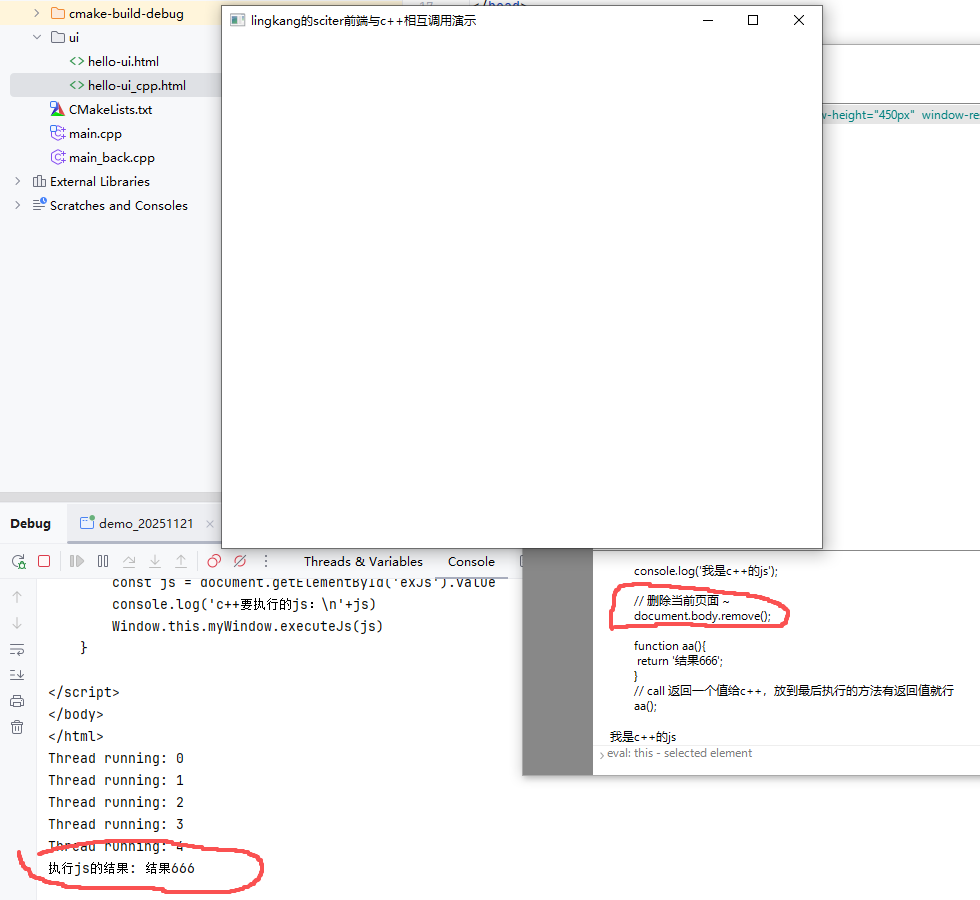Toggle scroll to end of console
Viewport: 980px width, 900px height.
(x=17, y=675)
